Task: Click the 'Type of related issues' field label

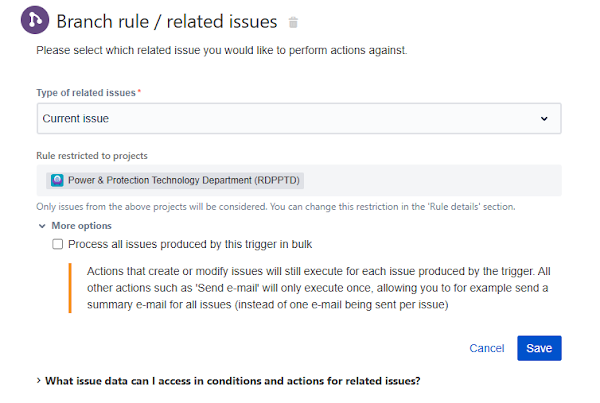Action: pyautogui.click(x=85, y=93)
